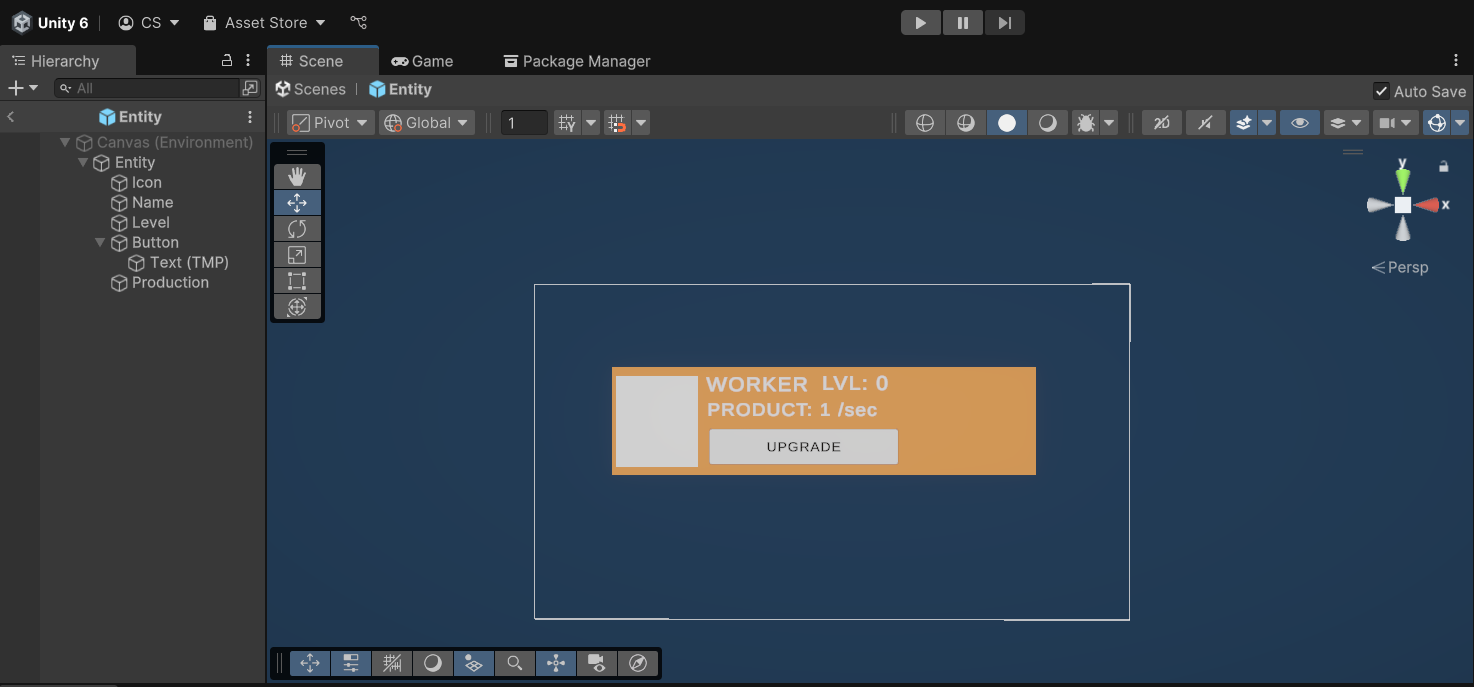Toggle scene visibility eye icon
Screen dimensions: 1474x687
[x=1299, y=123]
